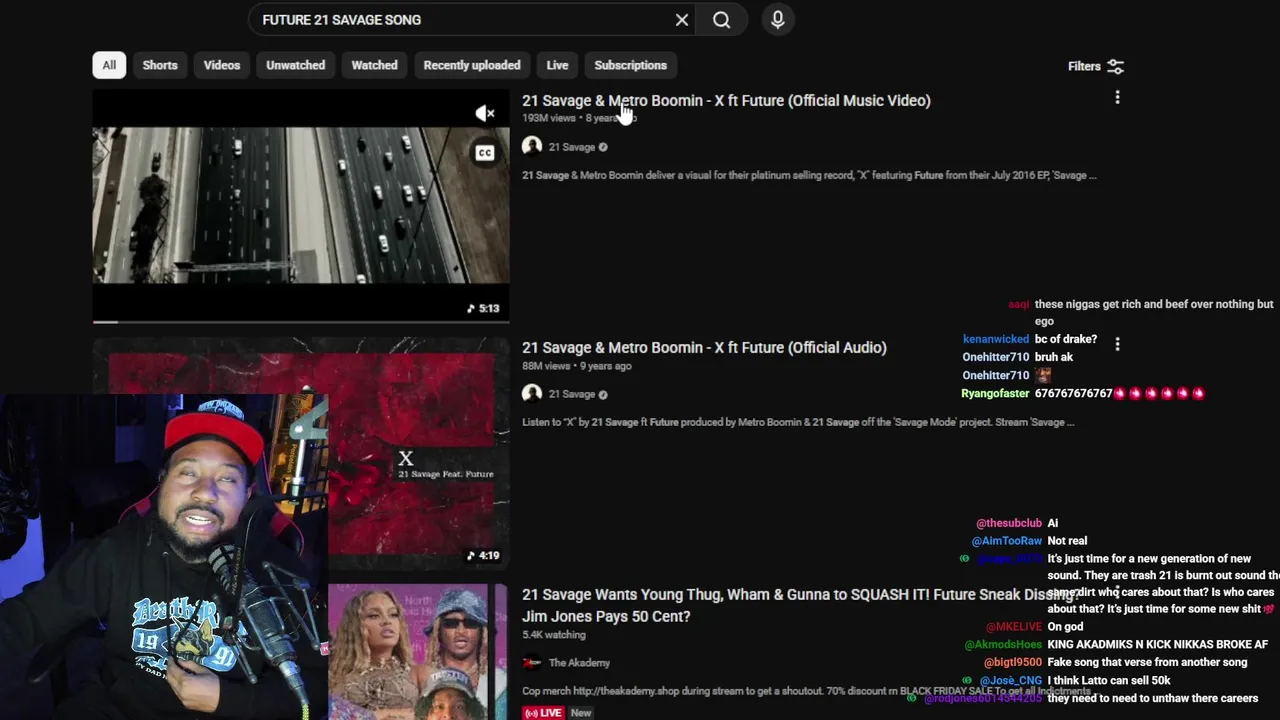Click 21 Savage channel avatar under the music video

click(532, 147)
